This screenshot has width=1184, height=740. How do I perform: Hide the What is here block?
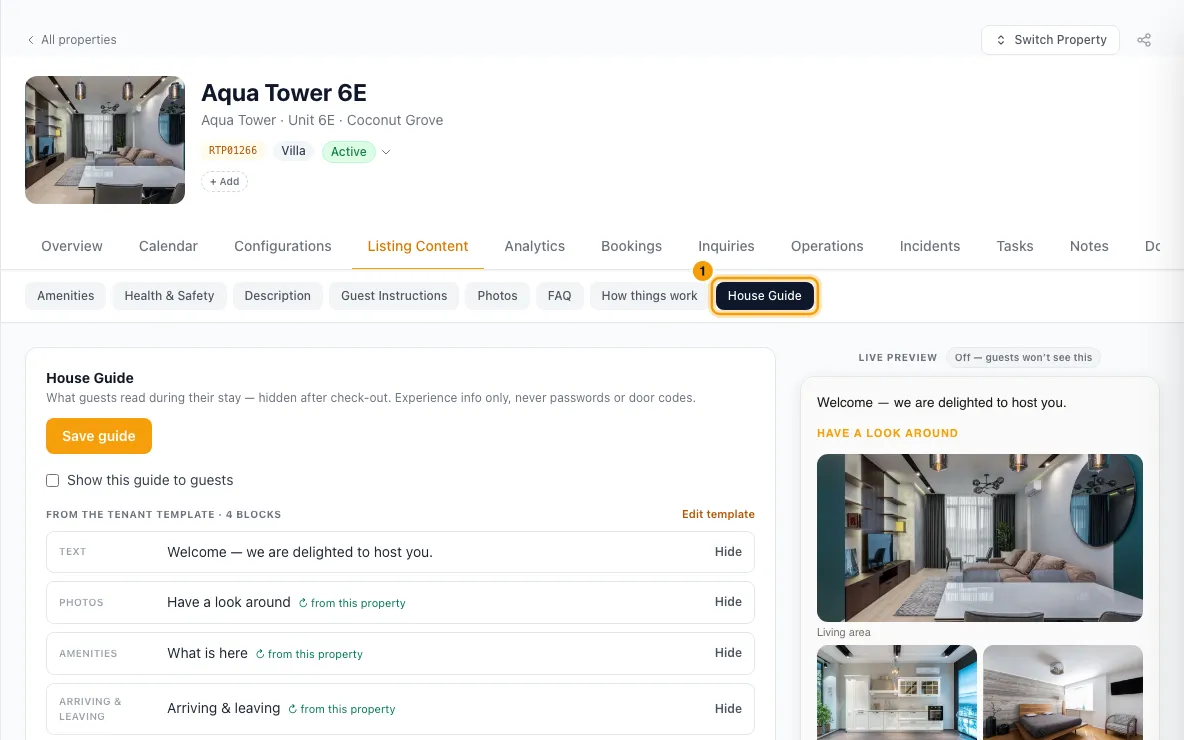pos(728,653)
